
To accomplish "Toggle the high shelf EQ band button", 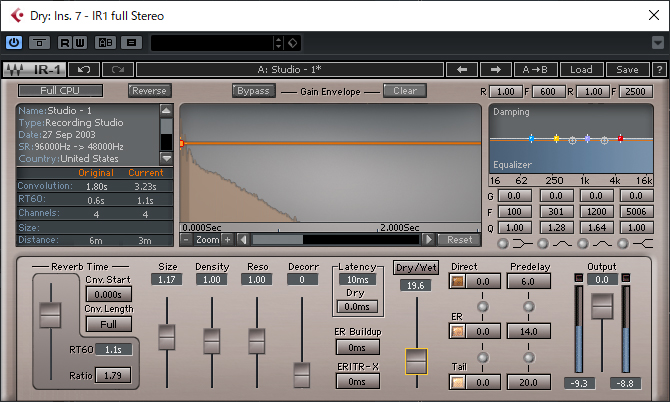I will (623, 244).
